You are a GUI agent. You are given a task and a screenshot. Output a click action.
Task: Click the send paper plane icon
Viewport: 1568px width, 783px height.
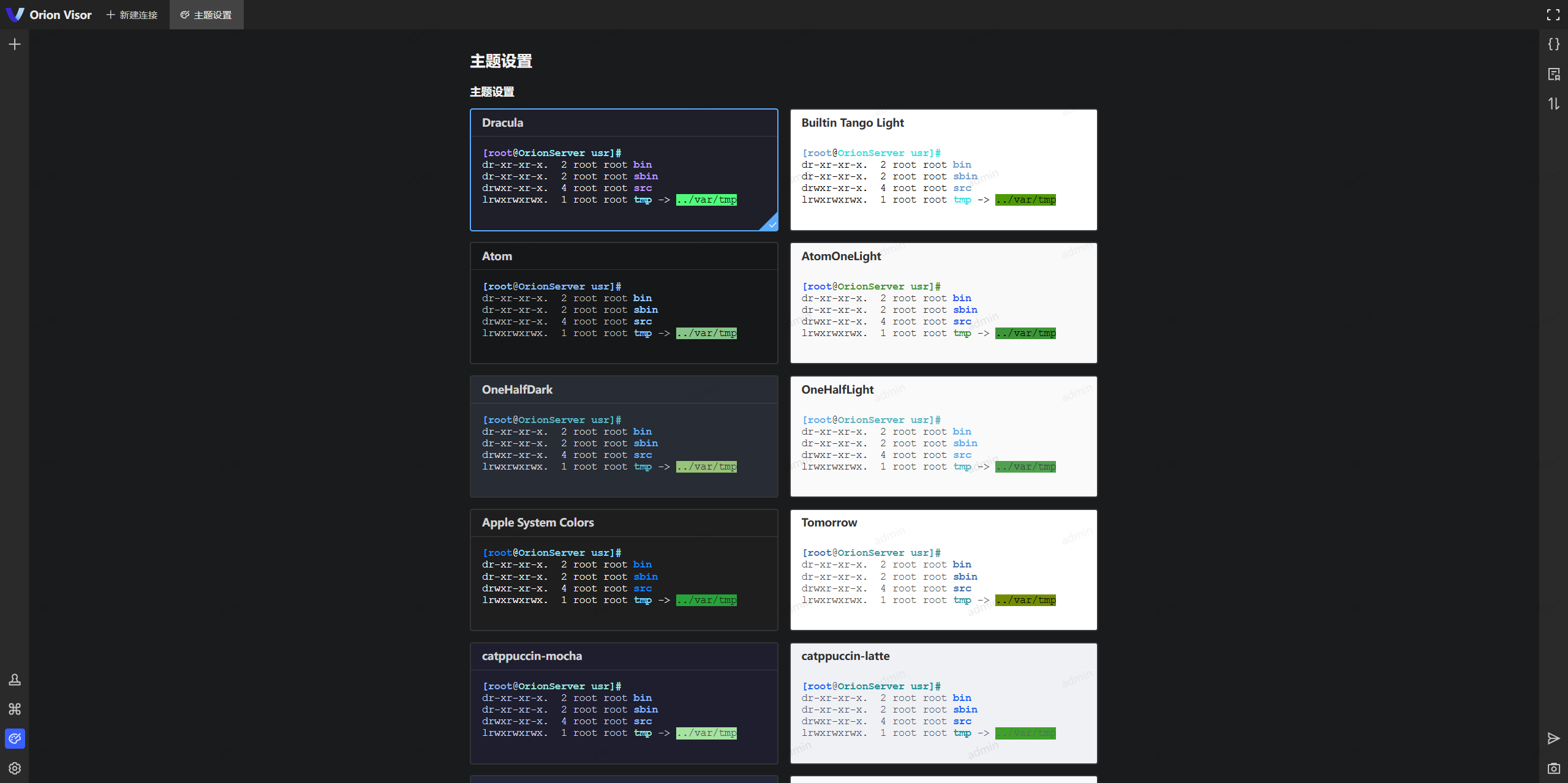click(1553, 738)
